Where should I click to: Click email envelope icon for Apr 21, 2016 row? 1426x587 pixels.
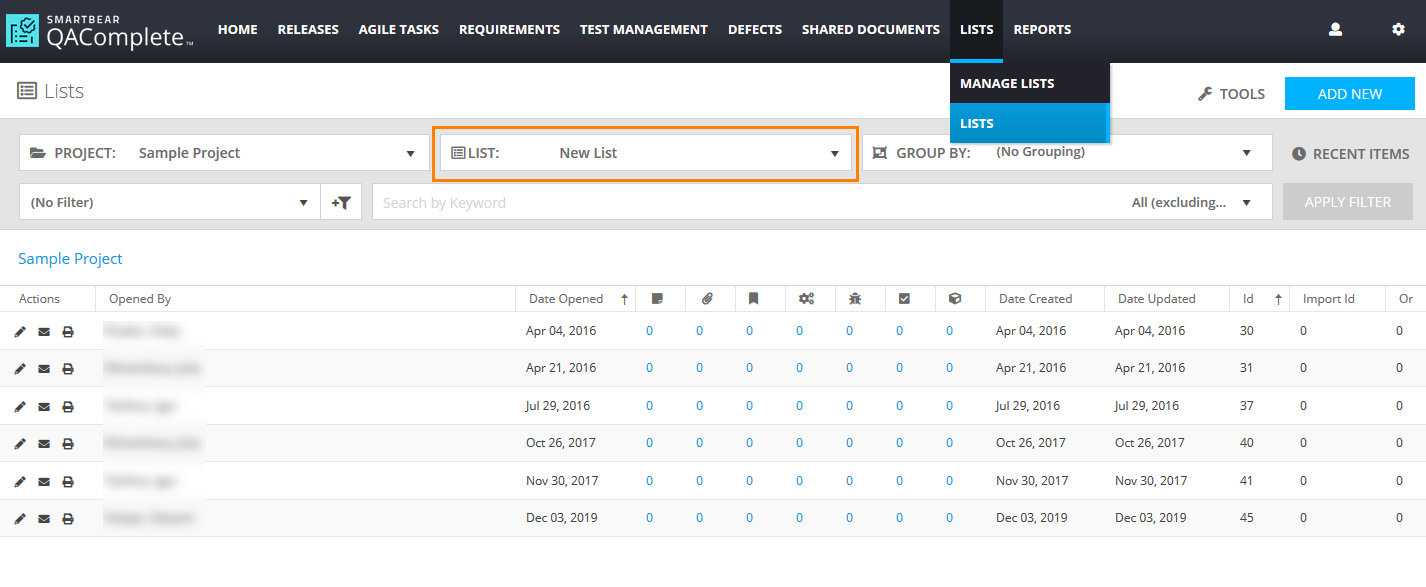coord(44,369)
